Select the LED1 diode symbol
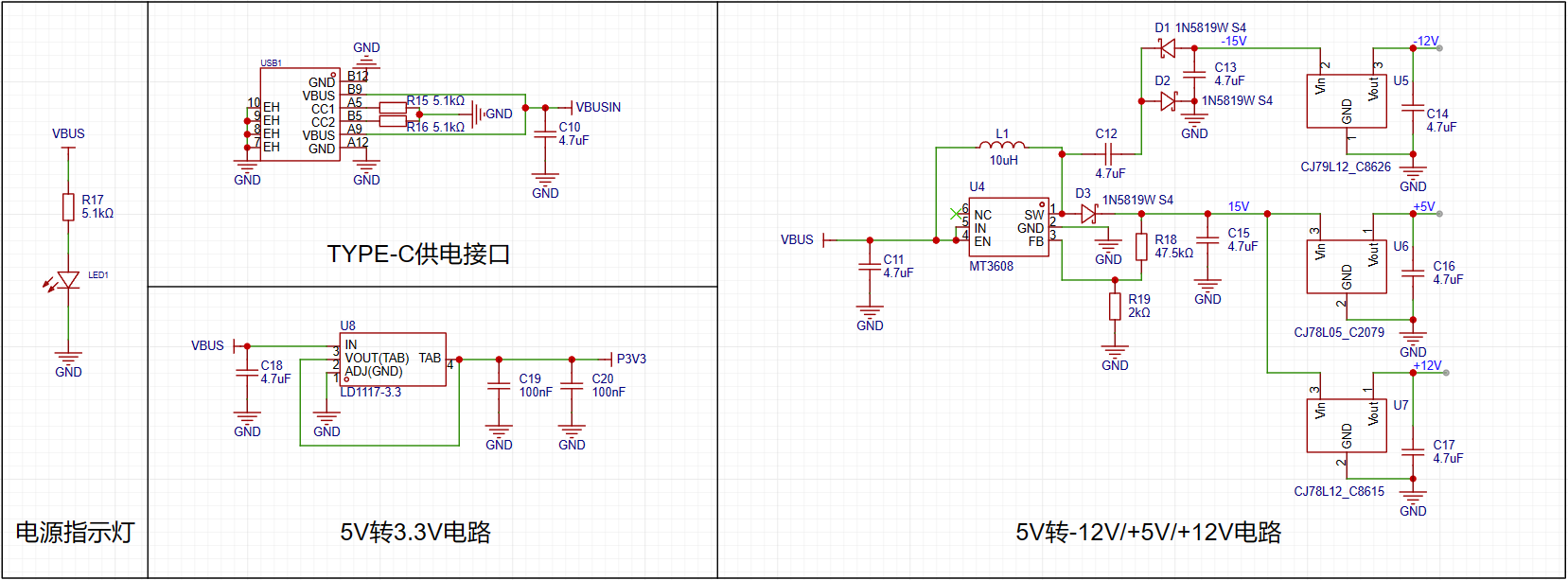The width and height of the screenshot is (1568, 580). tap(67, 280)
